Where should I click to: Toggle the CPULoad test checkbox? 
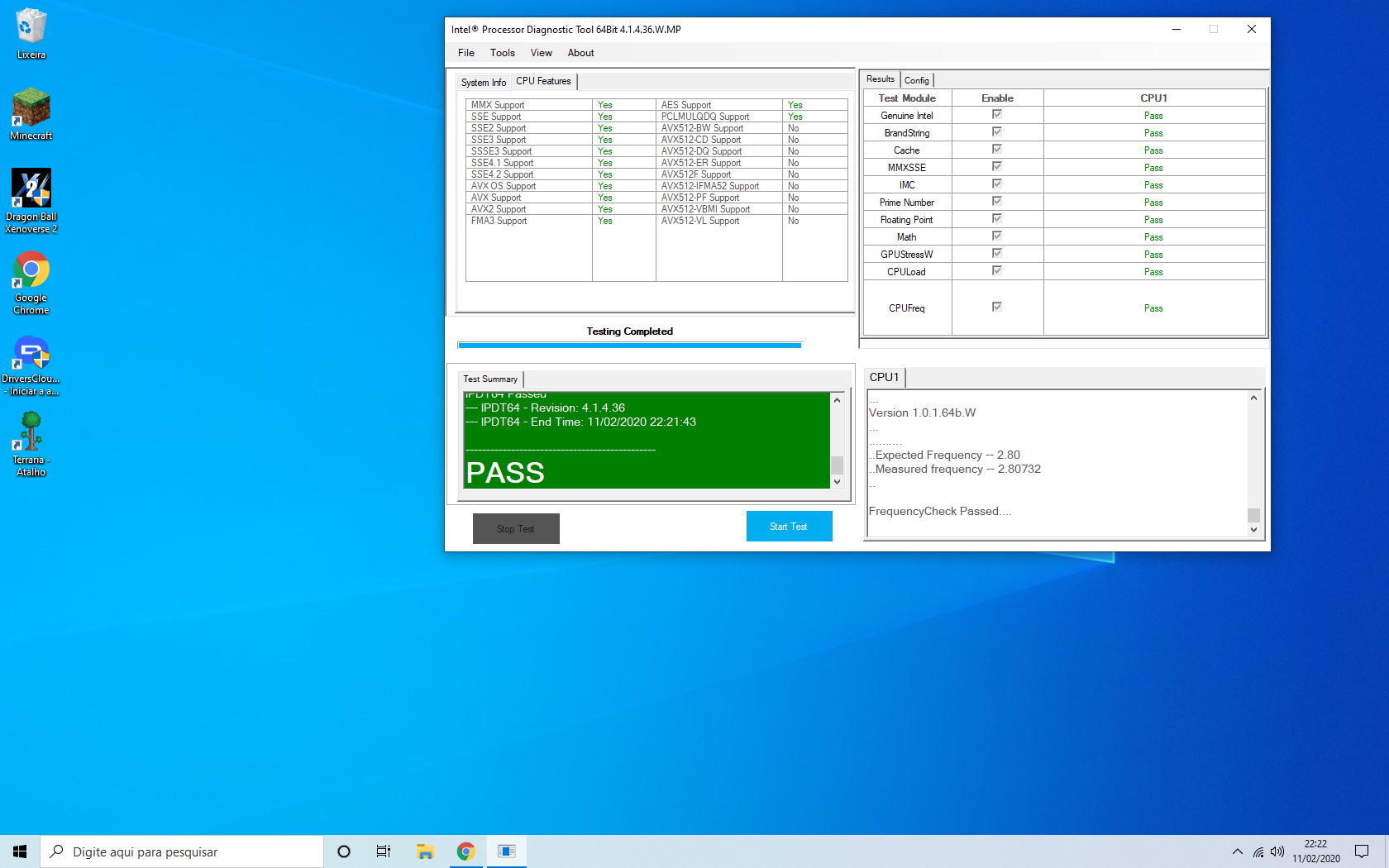tap(997, 271)
